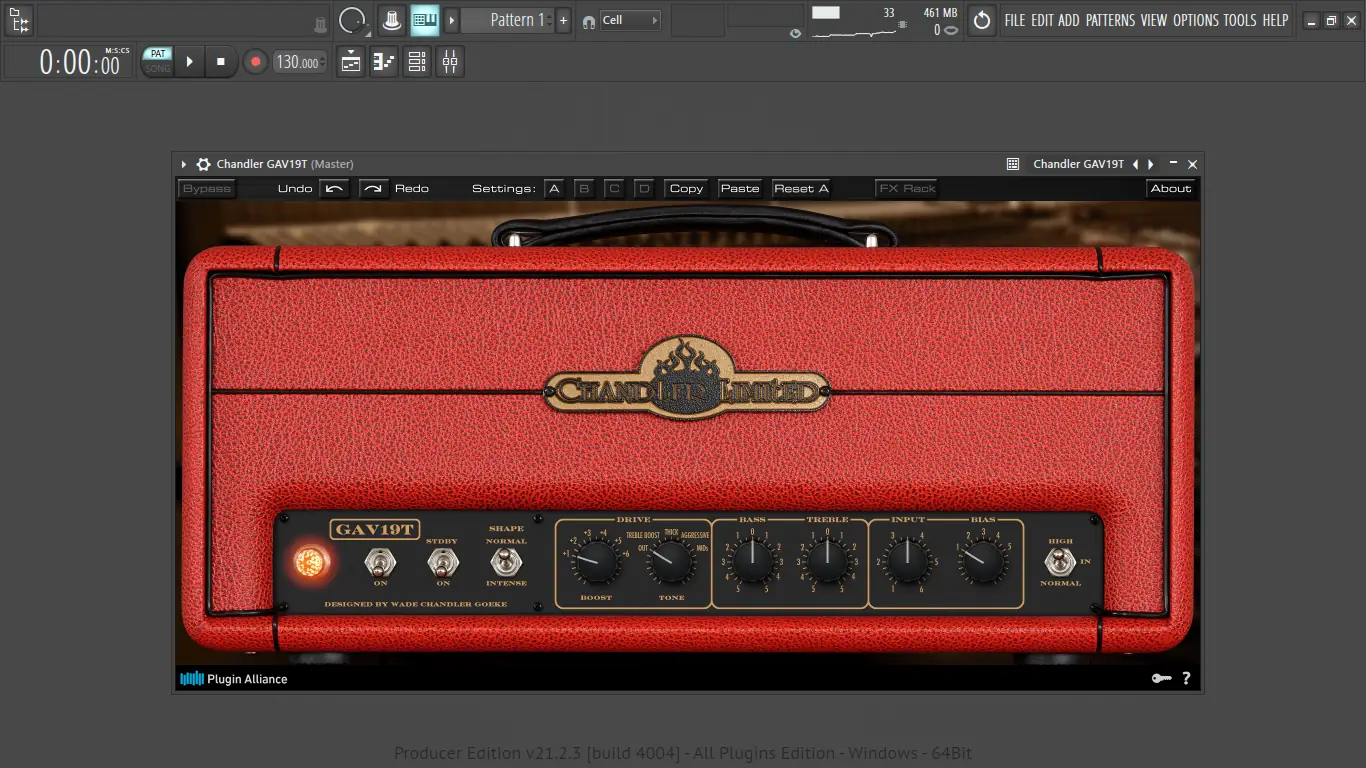Select settings slot D

click(644, 188)
